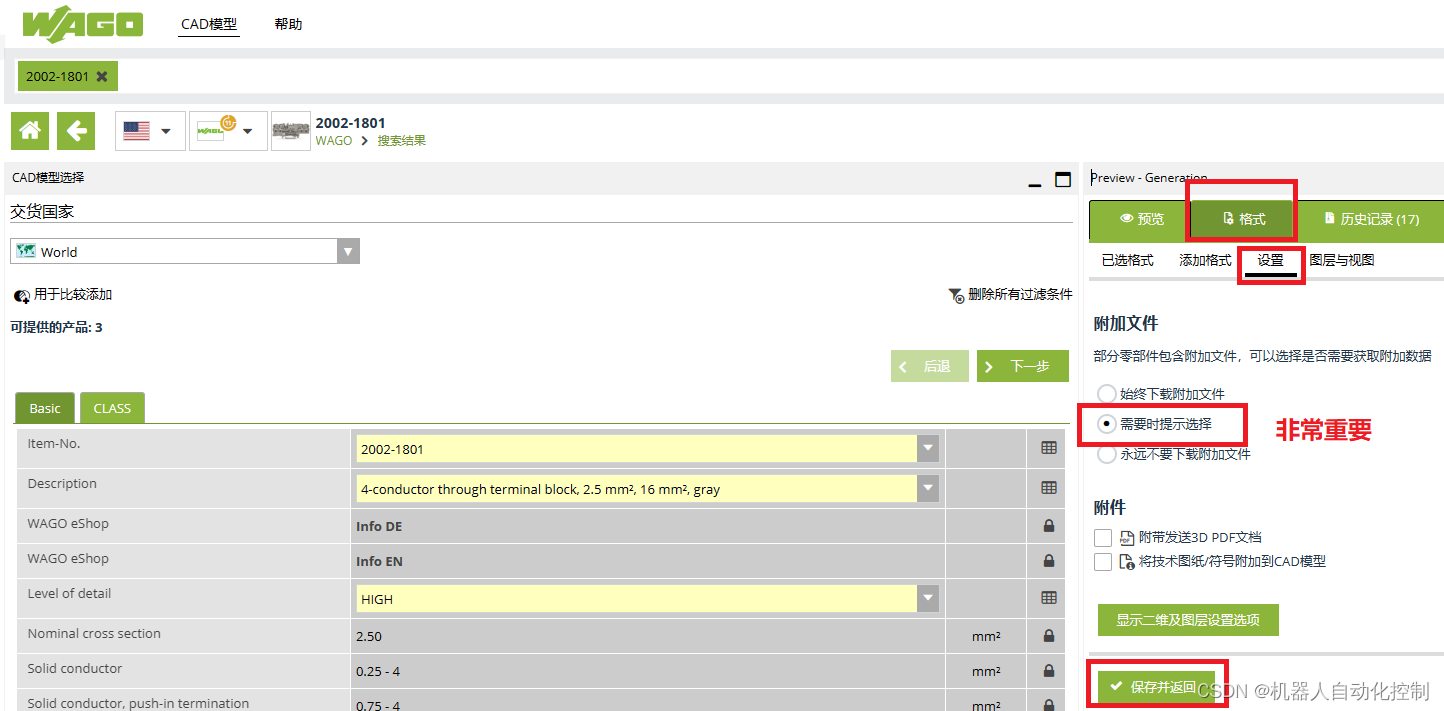
Task: Enable 附带发送3D PDF文档 checkbox
Action: [1103, 538]
